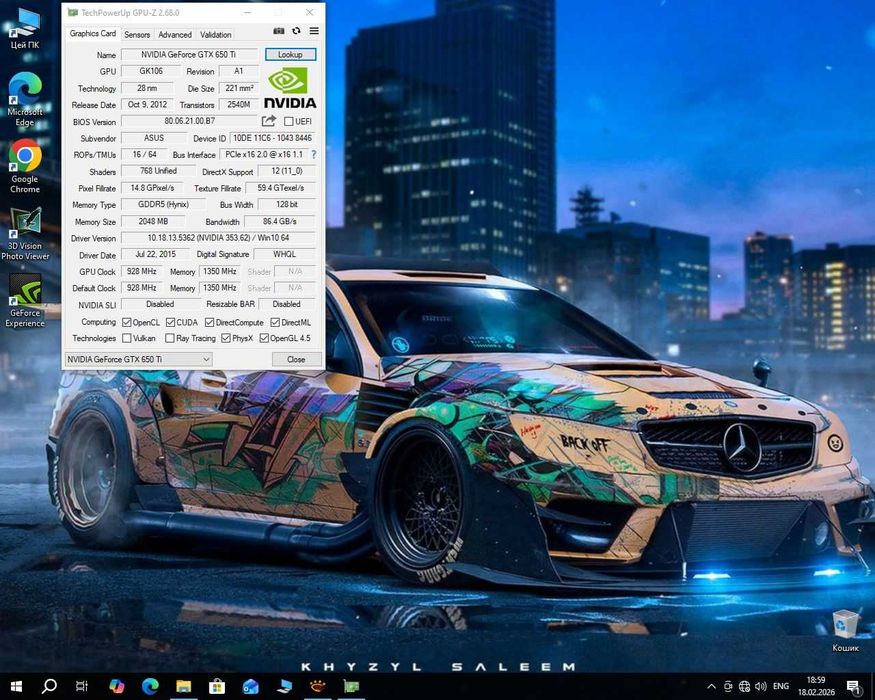Toggle the Ray Tracing checkbox
The width and height of the screenshot is (875, 700).
coord(170,338)
